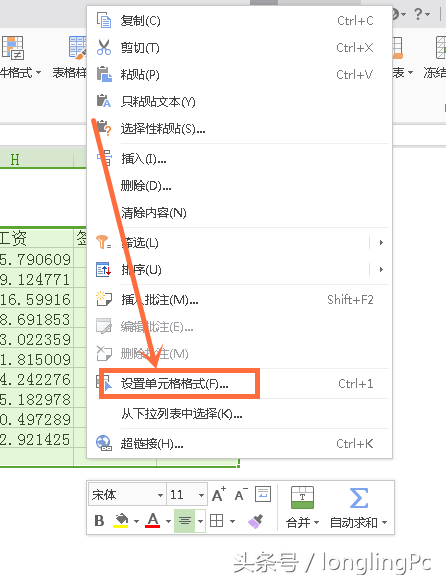Click the AutoSum sigma icon
Screen dimensions: 446x585
358,498
